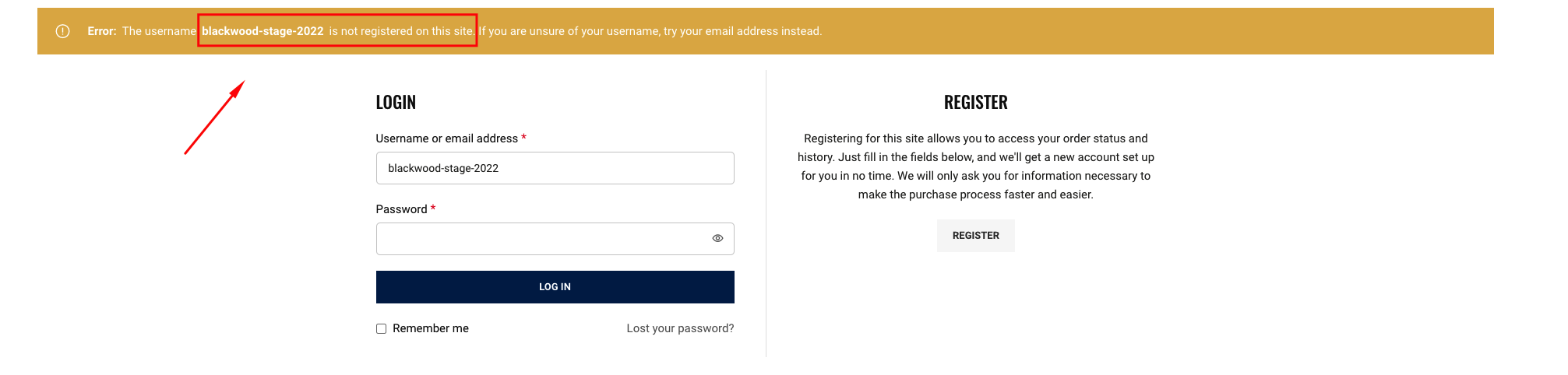
Task: Show password with the eye icon
Action: point(717,238)
